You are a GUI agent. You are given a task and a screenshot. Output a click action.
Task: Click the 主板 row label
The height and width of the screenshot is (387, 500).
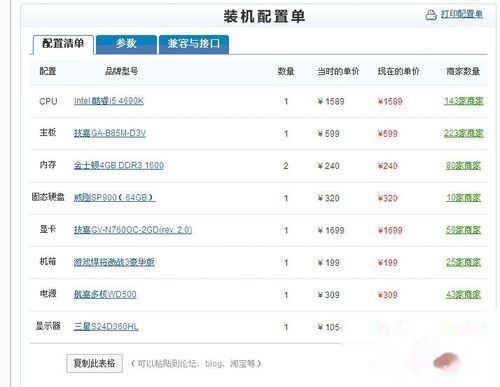(48, 133)
